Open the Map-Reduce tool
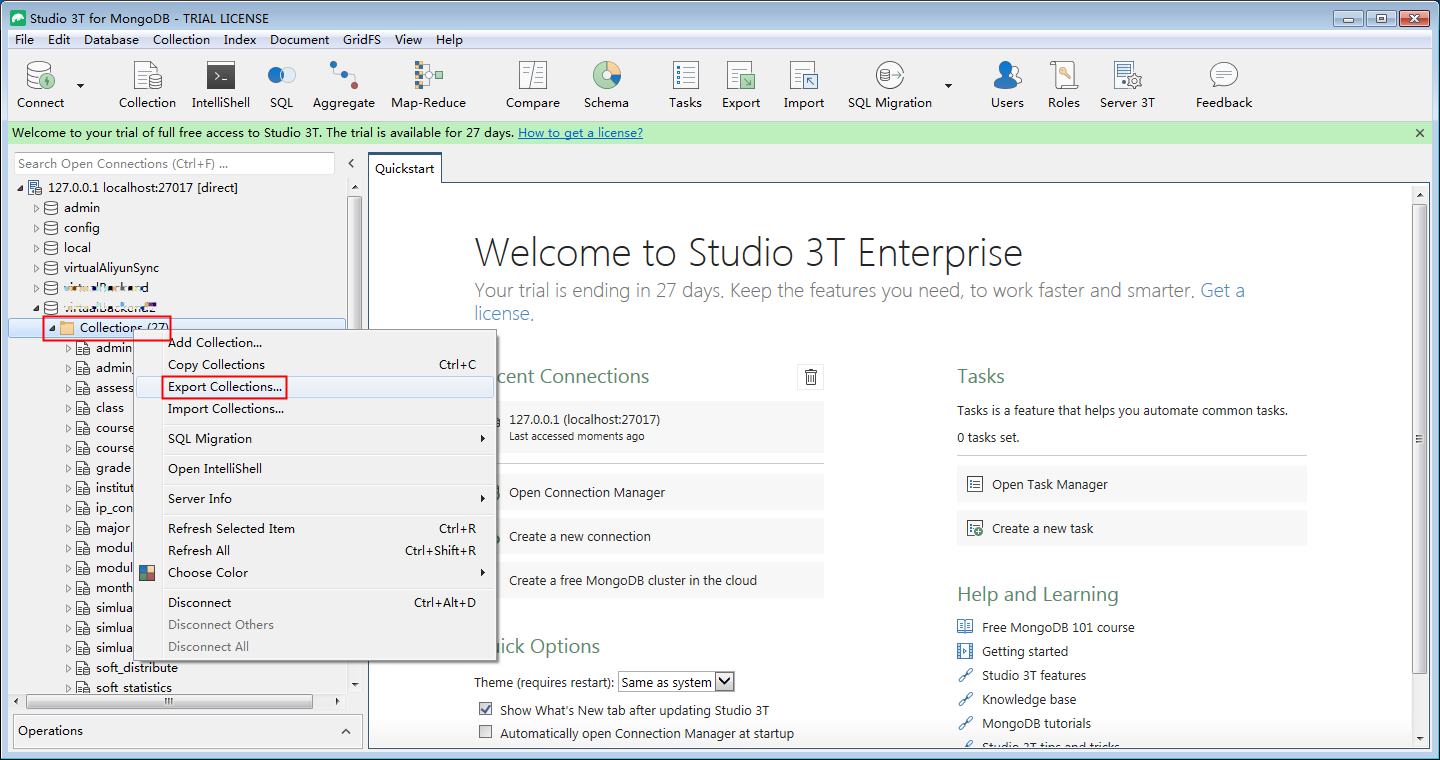1440x760 pixels. click(428, 76)
